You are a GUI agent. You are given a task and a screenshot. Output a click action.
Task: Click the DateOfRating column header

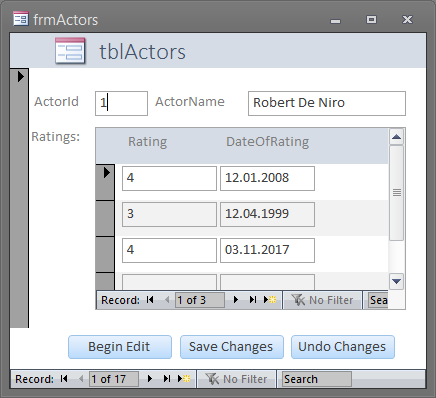pyautogui.click(x=267, y=142)
